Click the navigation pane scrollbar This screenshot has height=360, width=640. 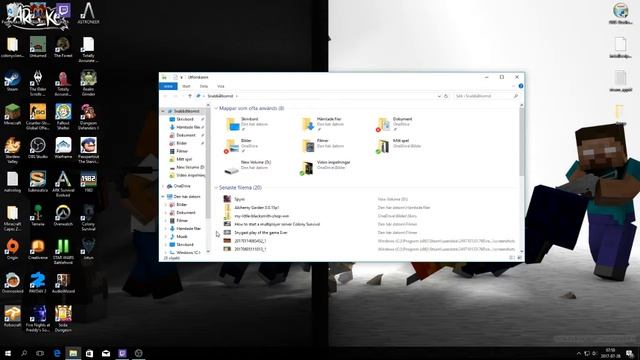pyautogui.click(x=208, y=163)
